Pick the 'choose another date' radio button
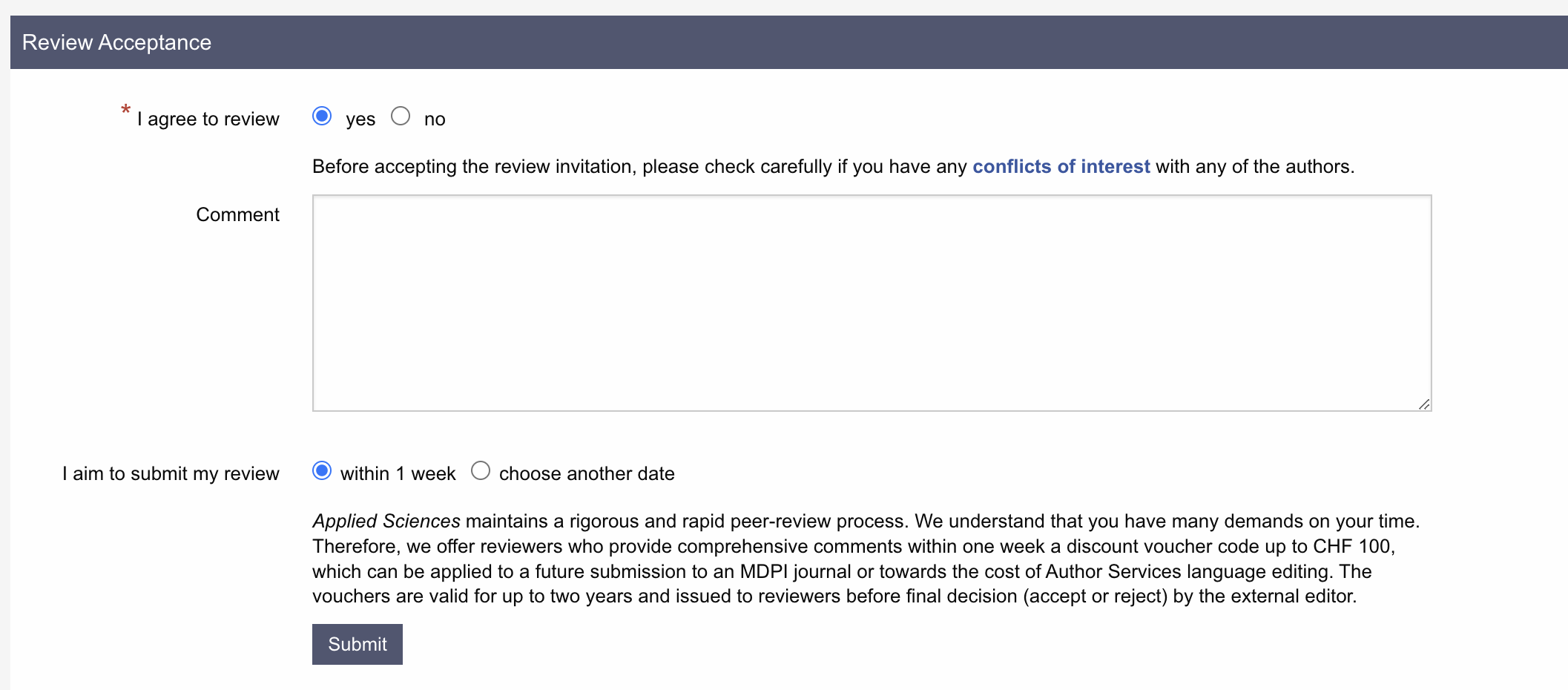Image resolution: width=1568 pixels, height=690 pixels. click(x=481, y=471)
